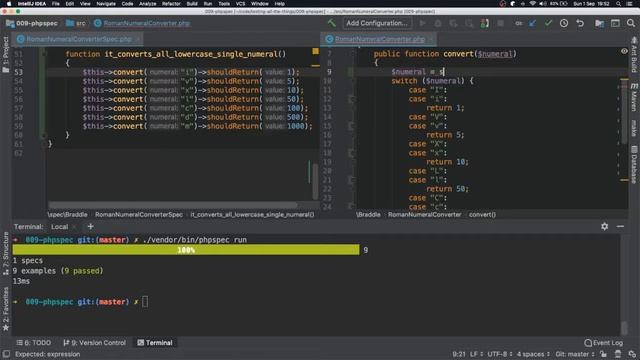Click left editor vertical scrollbar

tap(315, 182)
